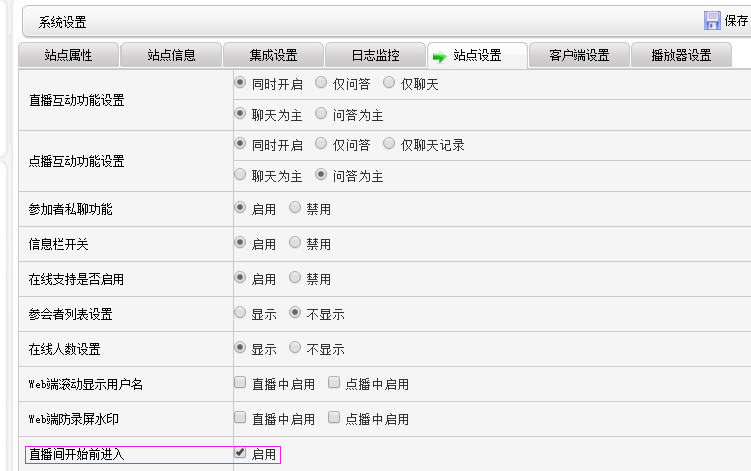The image size is (751, 471).
Task: Open the 播放器设置 tab
Action: point(681,56)
